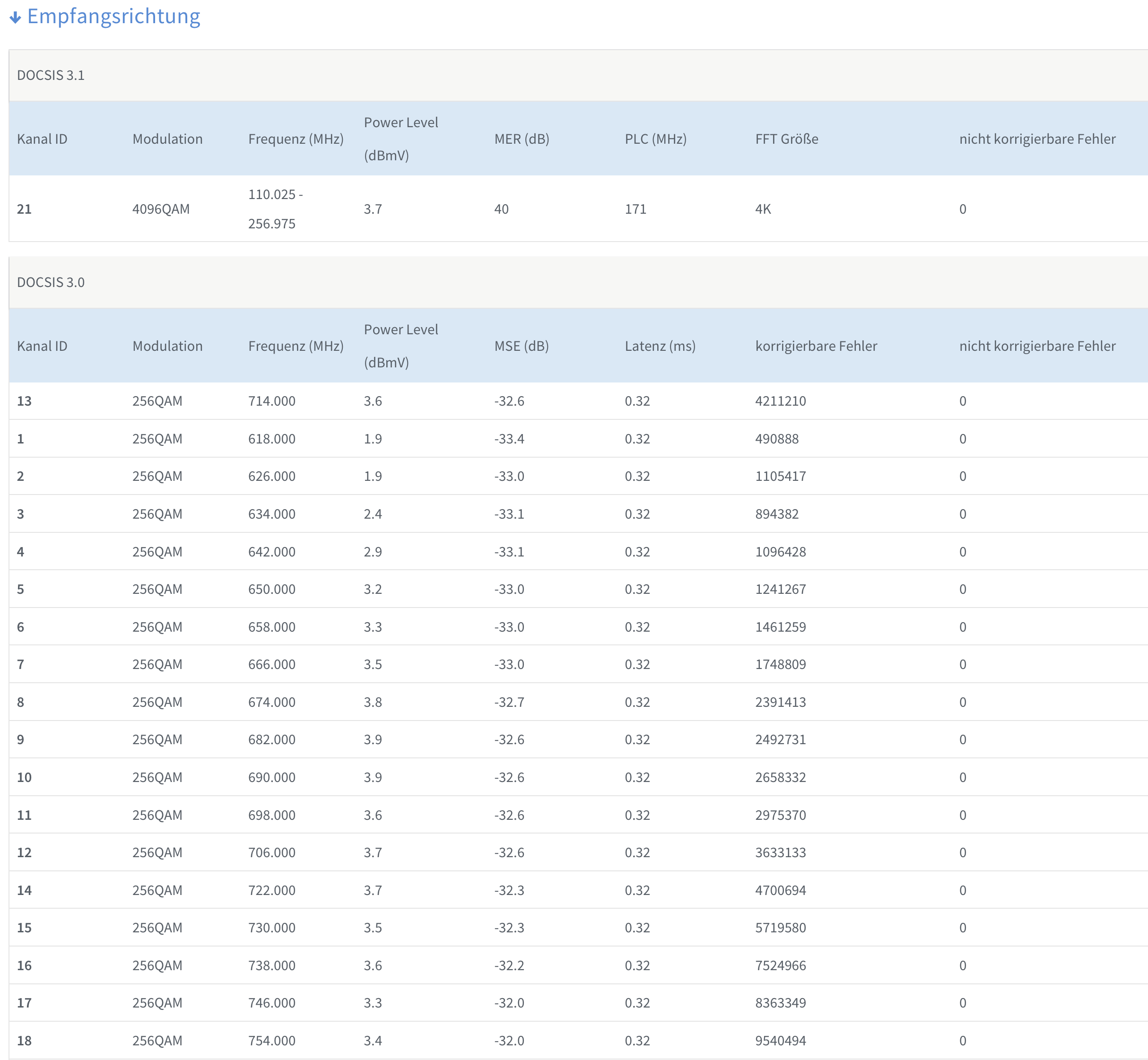Click the DOCSIS 3.1 section header

51,75
